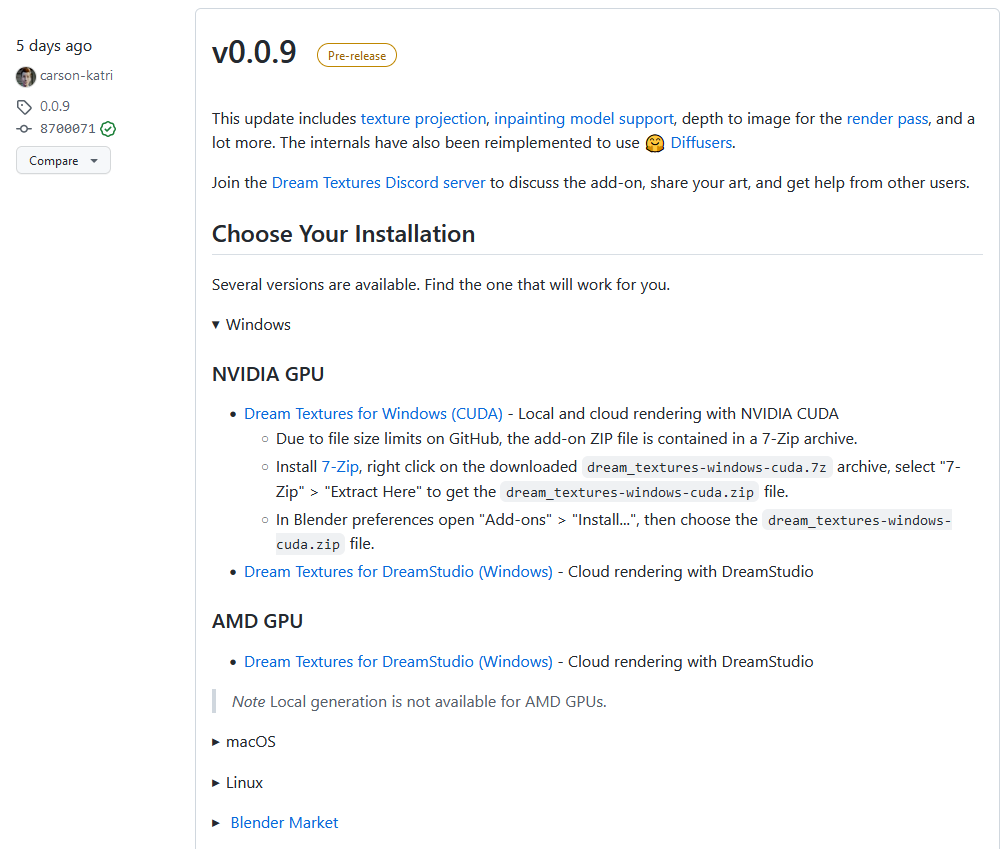Open the 8700071 commit hash link
This screenshot has height=849, width=1000.
pos(68,129)
